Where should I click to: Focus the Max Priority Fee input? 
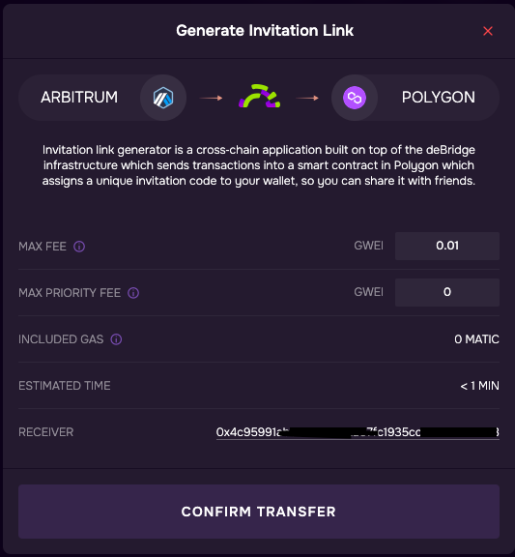447,292
